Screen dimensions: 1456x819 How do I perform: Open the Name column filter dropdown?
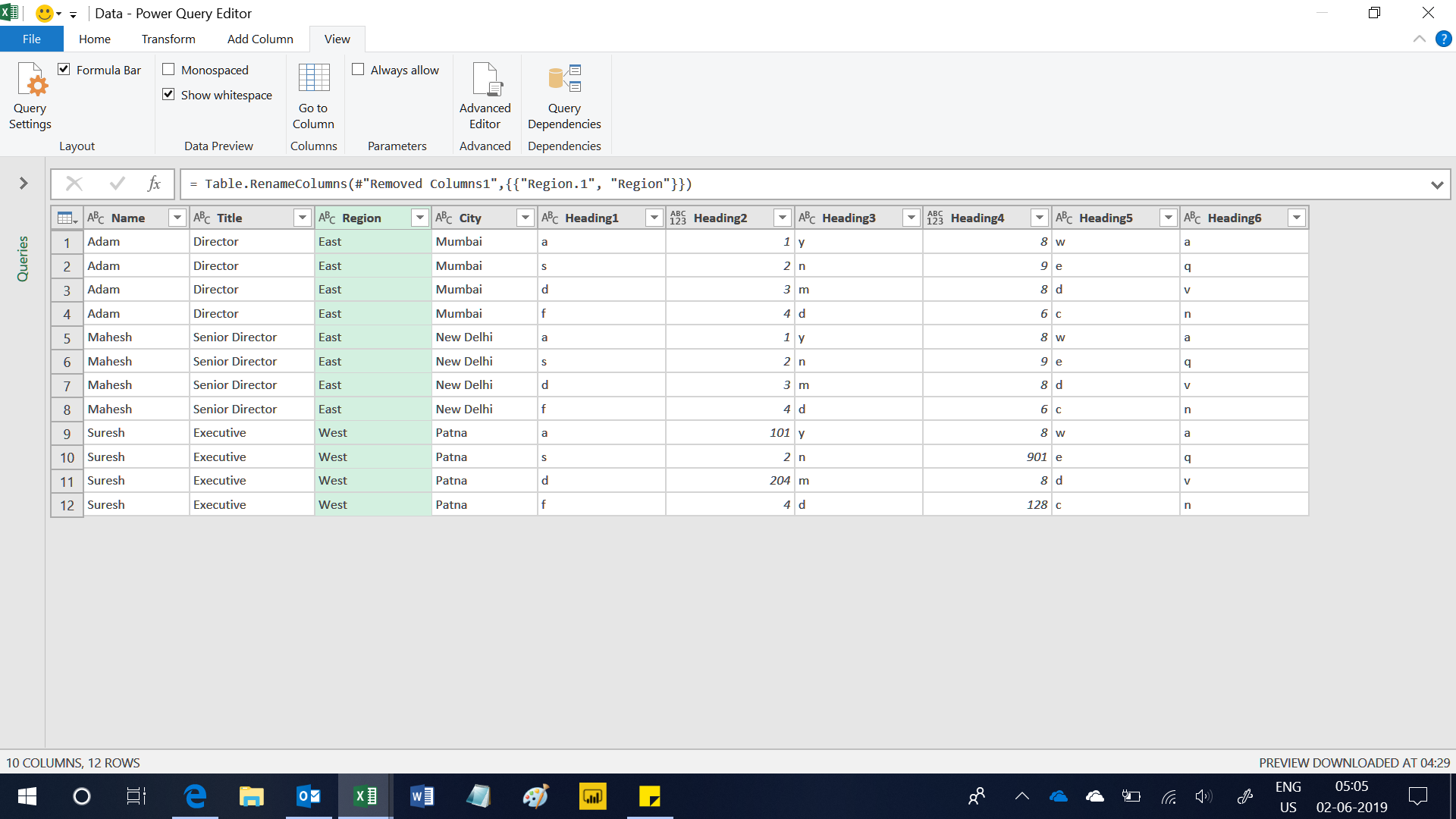pos(177,218)
